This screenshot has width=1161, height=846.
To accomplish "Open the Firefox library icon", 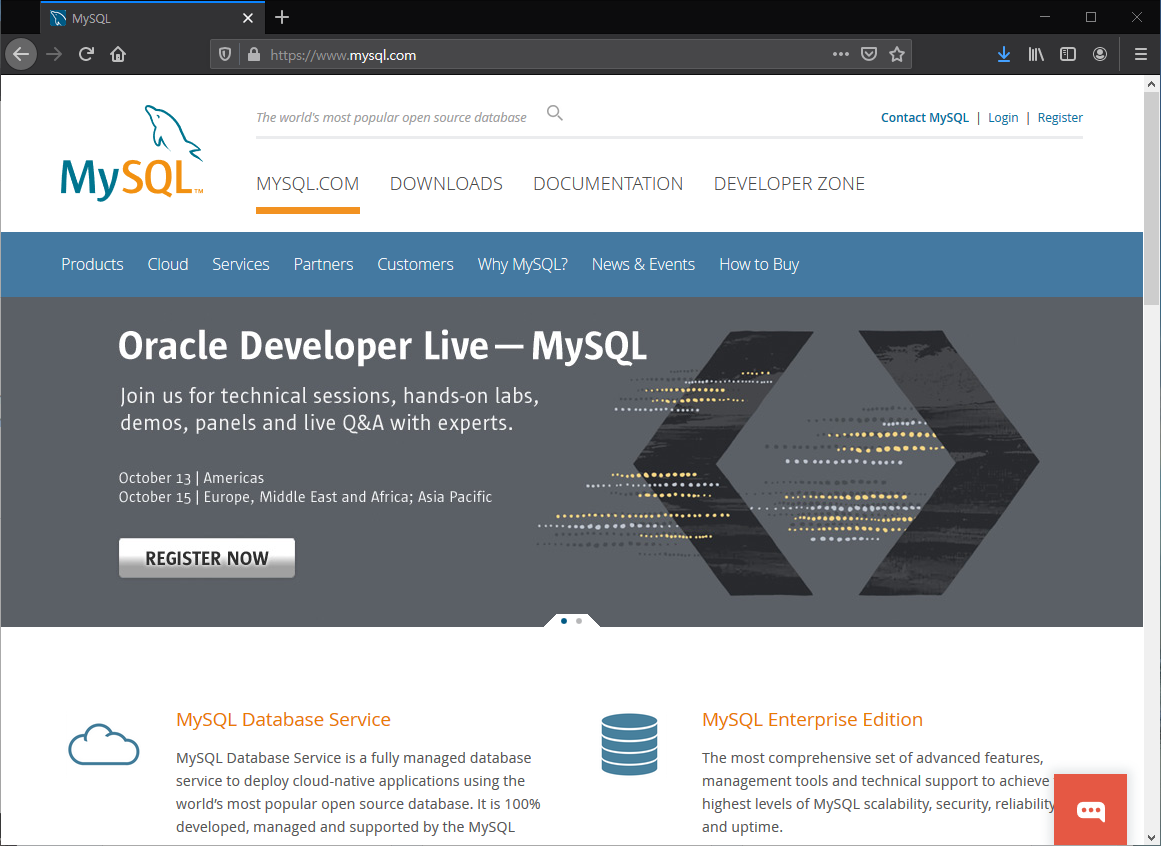I will pos(1036,54).
